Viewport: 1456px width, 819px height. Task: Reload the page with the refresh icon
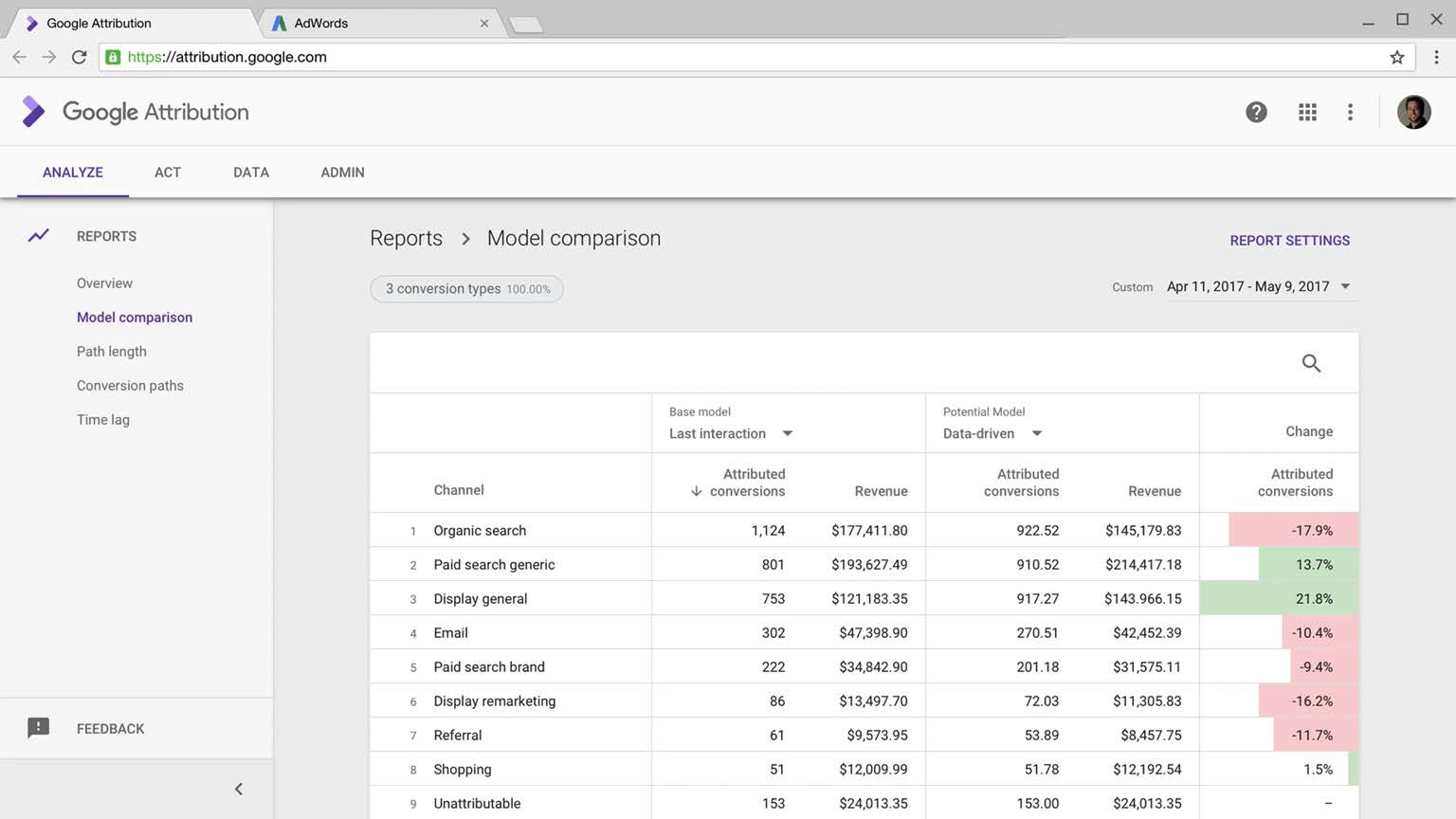tap(80, 57)
